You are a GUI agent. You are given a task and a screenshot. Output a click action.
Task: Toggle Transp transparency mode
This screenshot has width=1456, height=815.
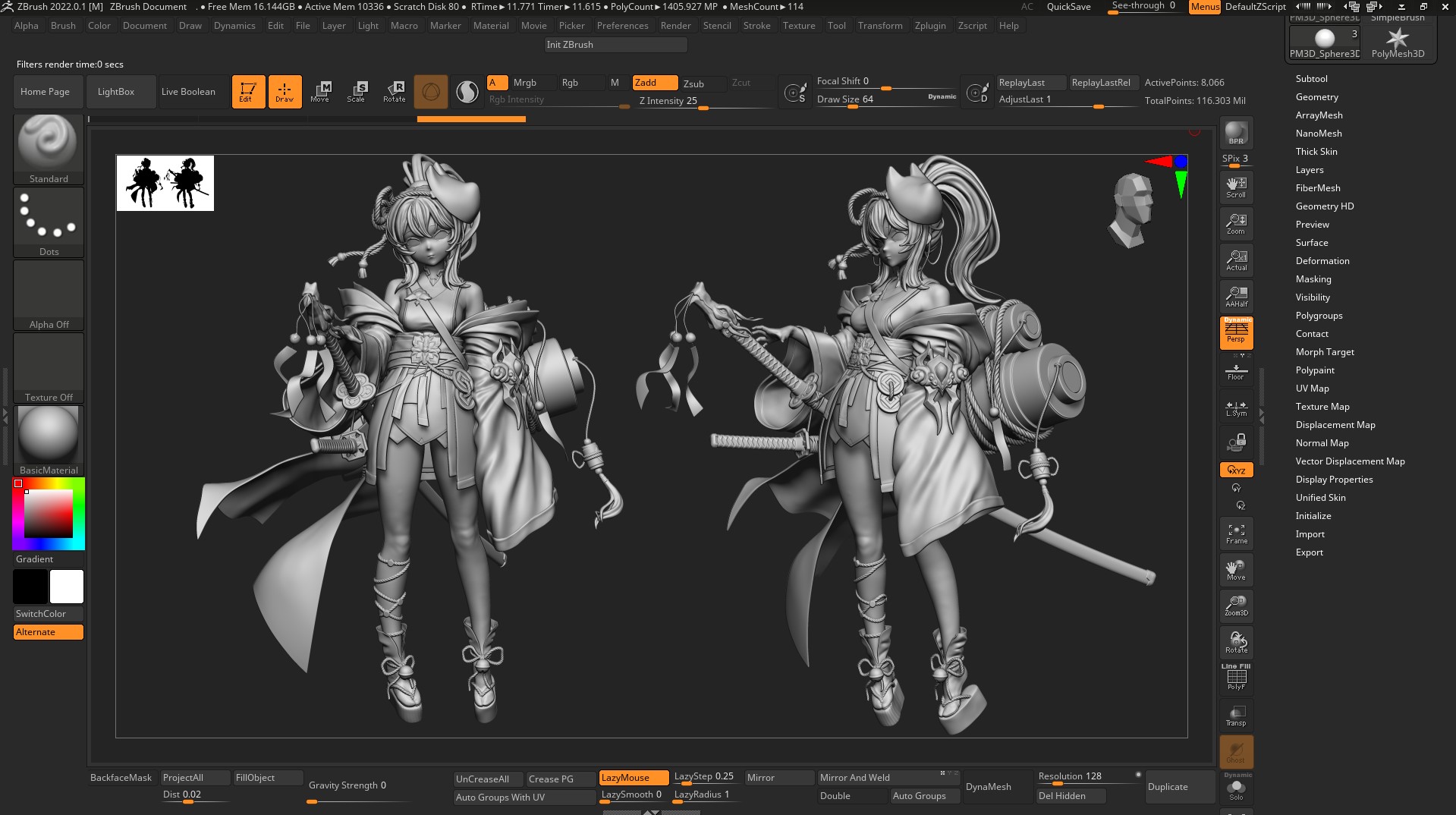point(1236,716)
